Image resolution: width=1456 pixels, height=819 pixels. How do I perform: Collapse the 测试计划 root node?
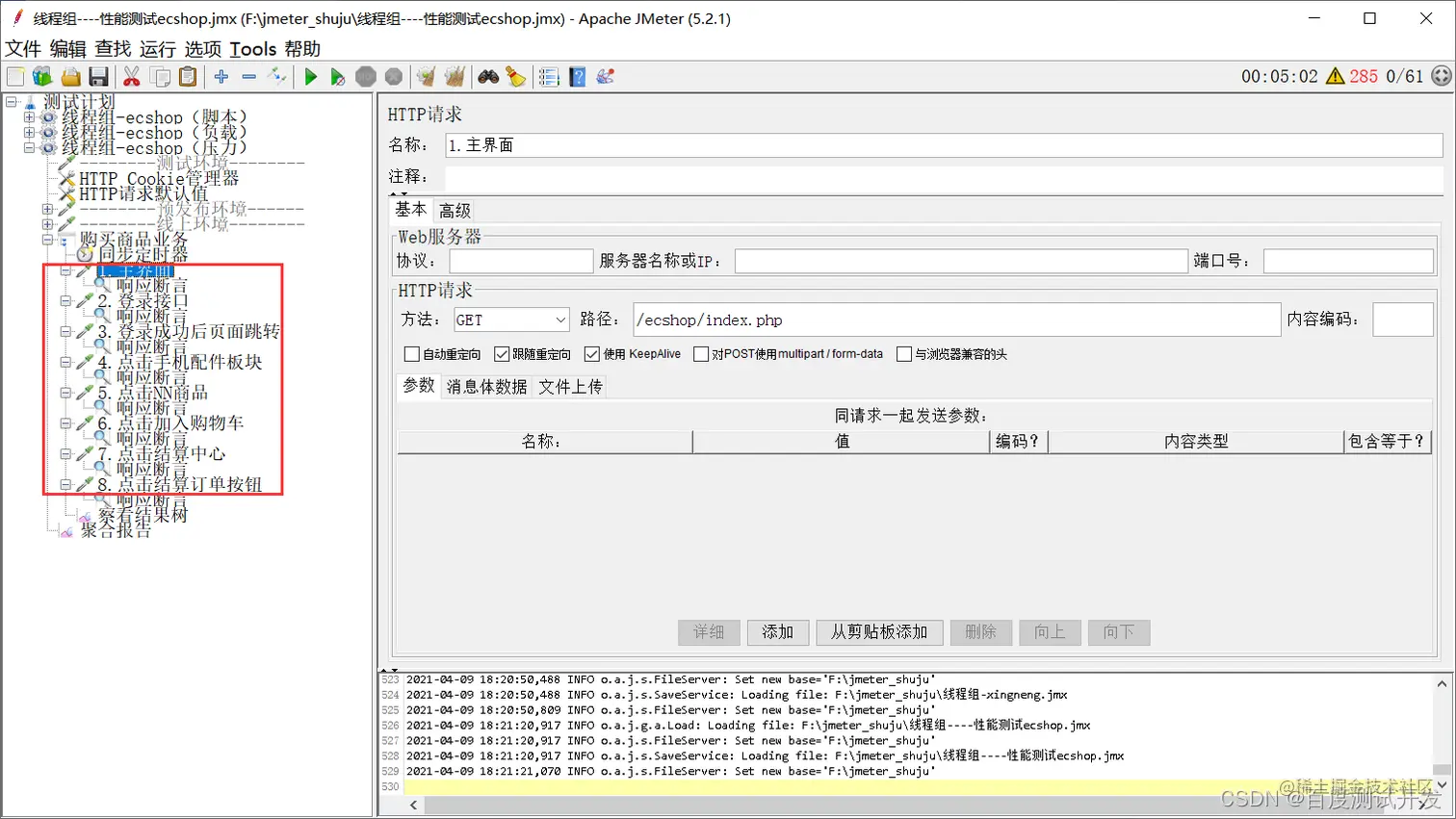pos(12,101)
